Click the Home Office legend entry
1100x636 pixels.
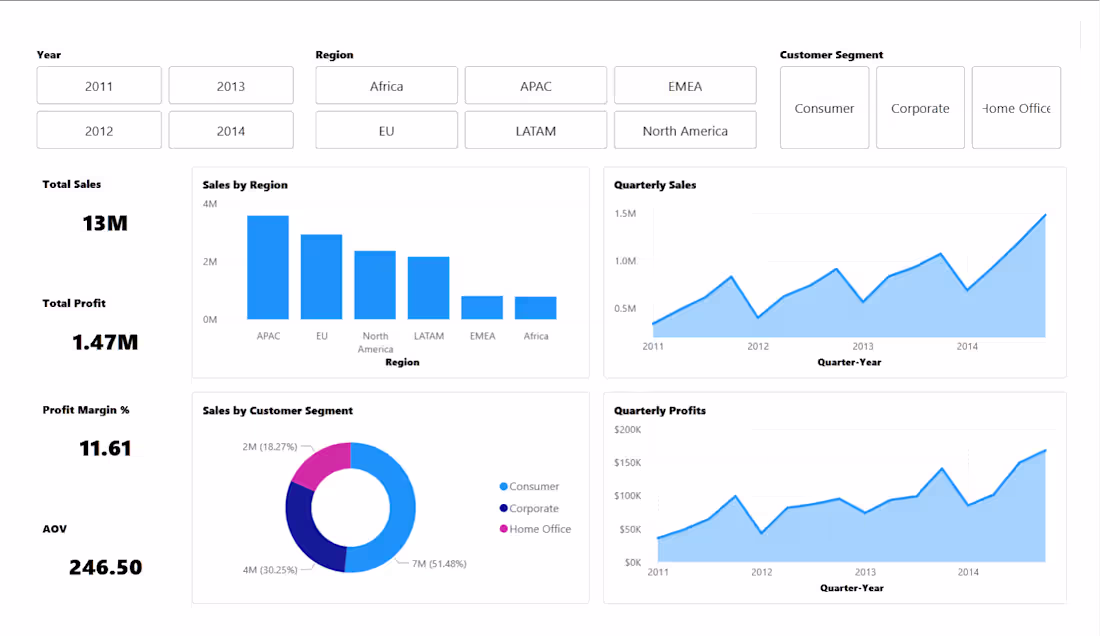[x=537, y=529]
